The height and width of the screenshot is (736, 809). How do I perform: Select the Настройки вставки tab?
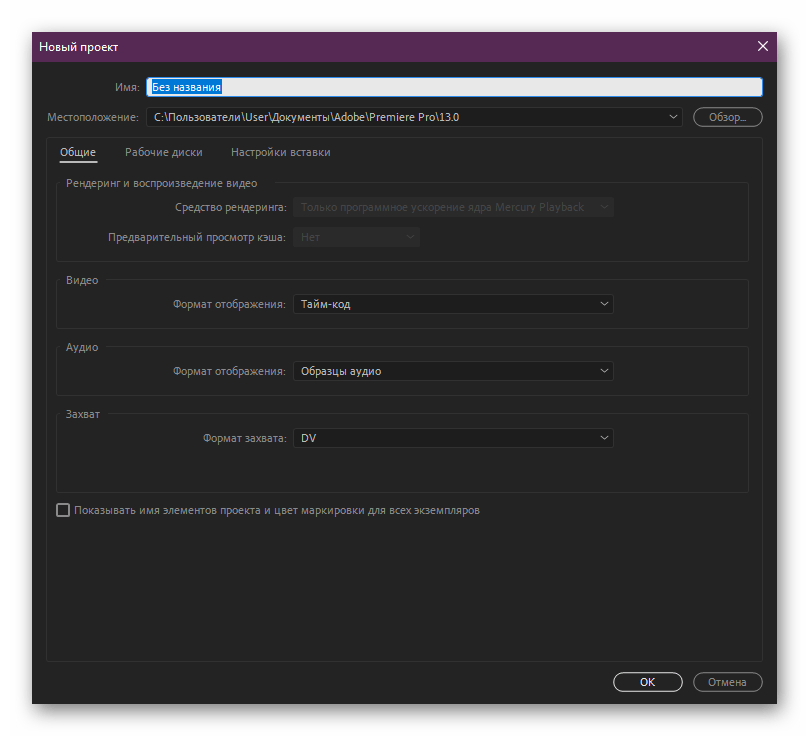coord(280,153)
